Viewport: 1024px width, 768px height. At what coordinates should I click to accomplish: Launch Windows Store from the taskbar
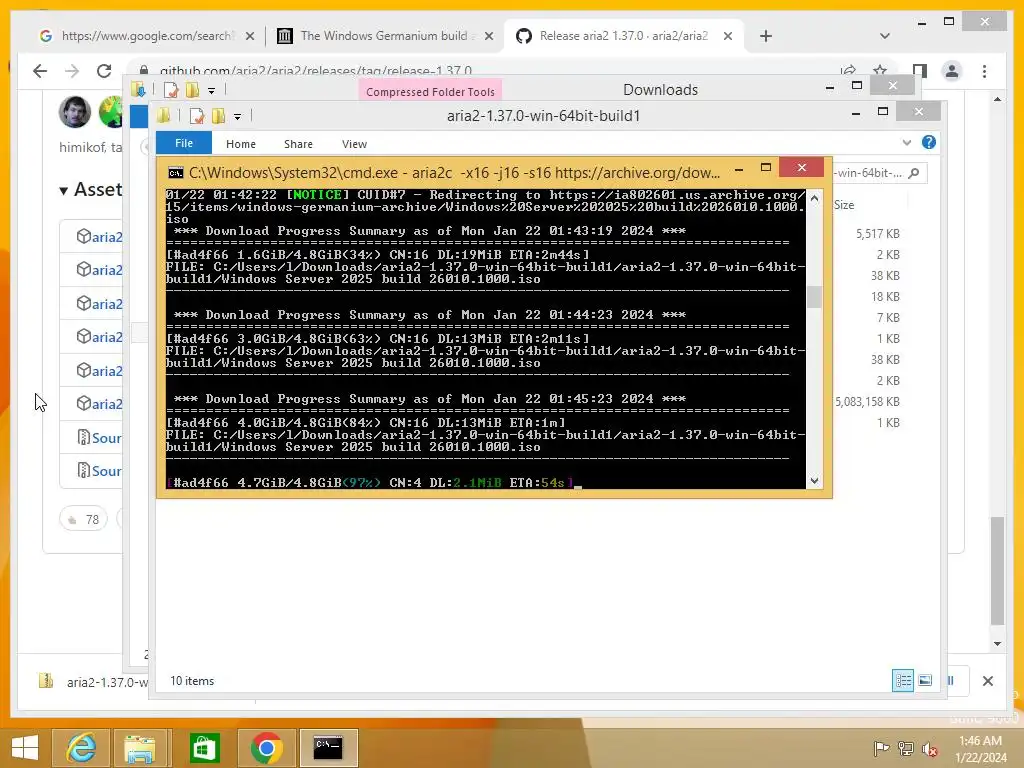point(204,748)
